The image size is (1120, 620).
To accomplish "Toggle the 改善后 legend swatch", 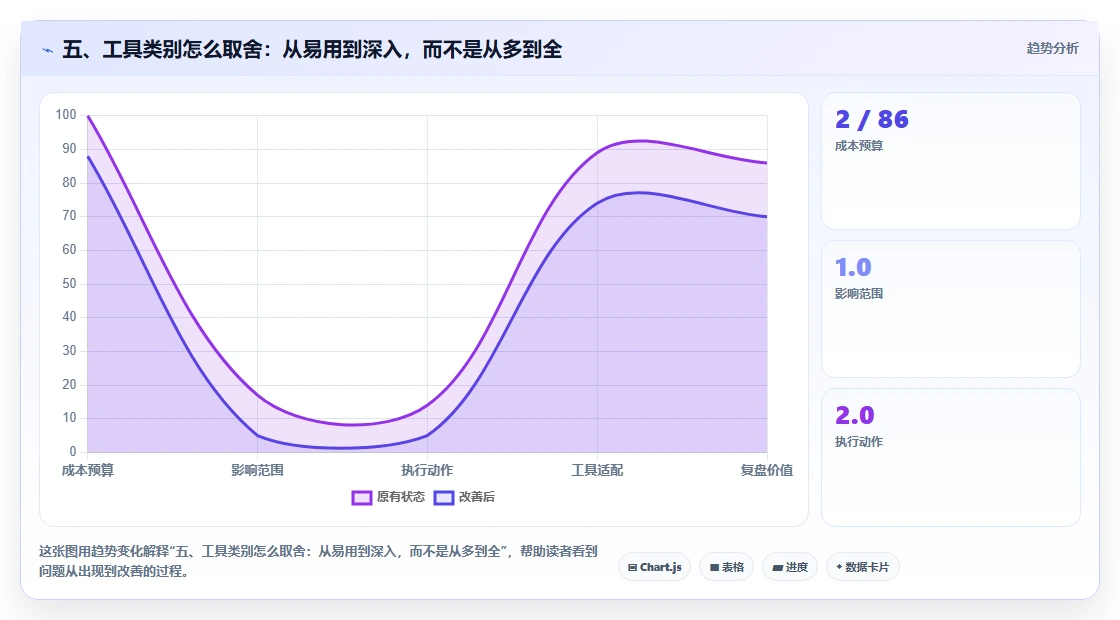I will pyautogui.click(x=444, y=498).
